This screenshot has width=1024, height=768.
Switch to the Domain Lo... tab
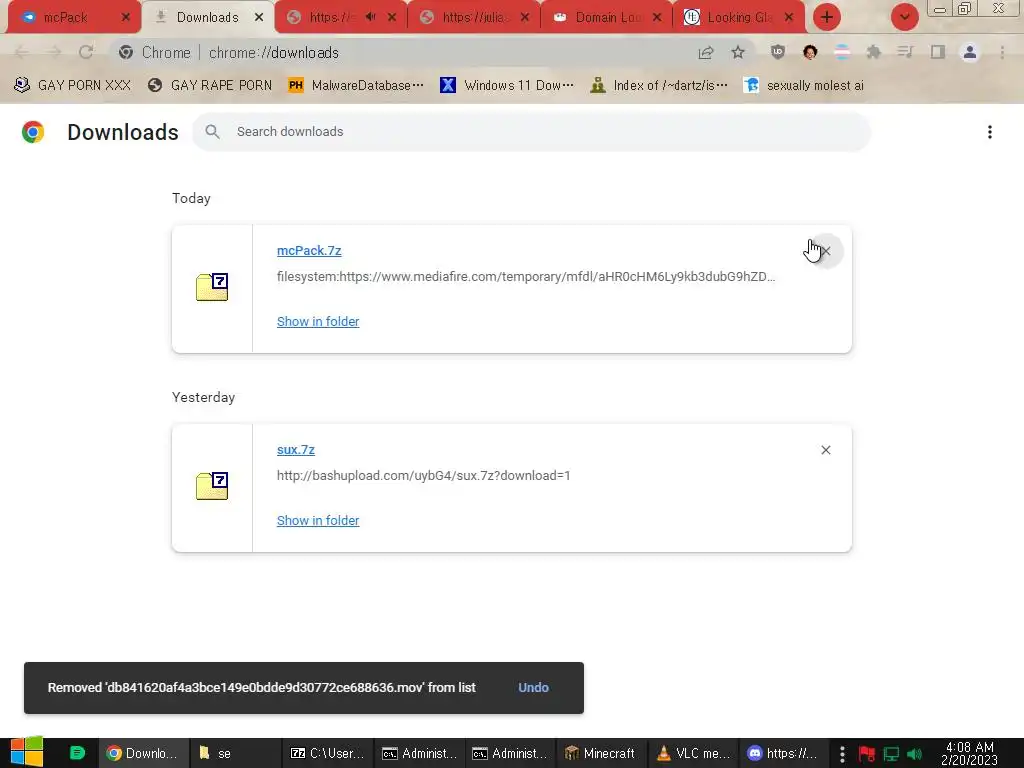607,17
